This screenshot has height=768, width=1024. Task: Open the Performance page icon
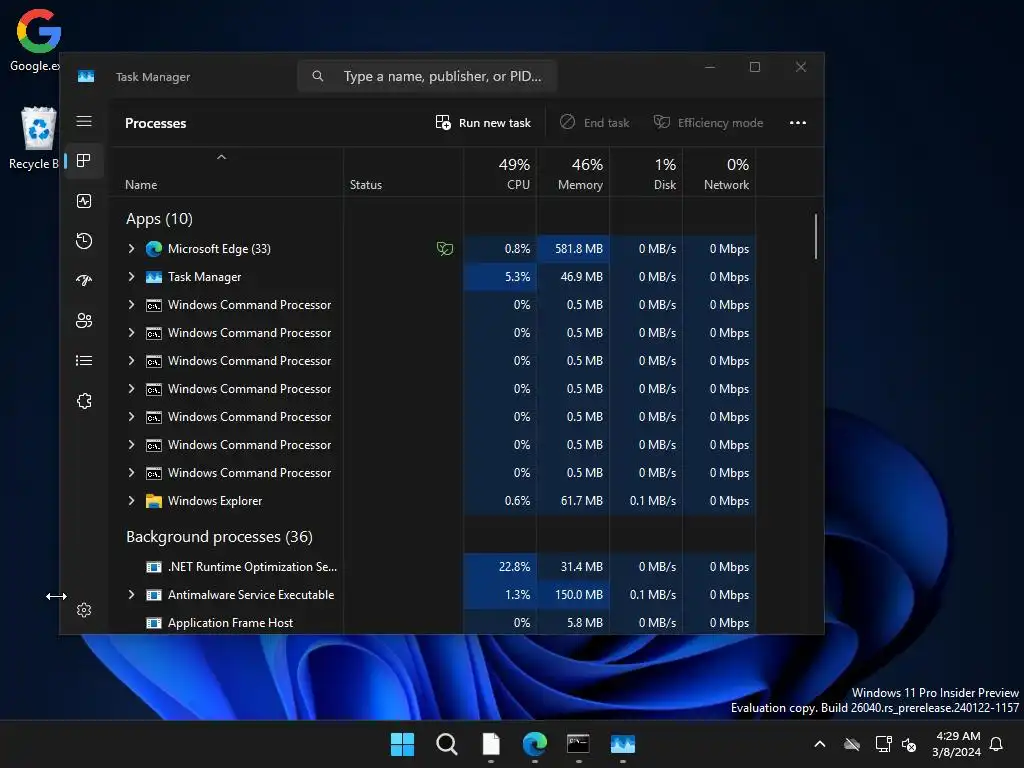84,201
